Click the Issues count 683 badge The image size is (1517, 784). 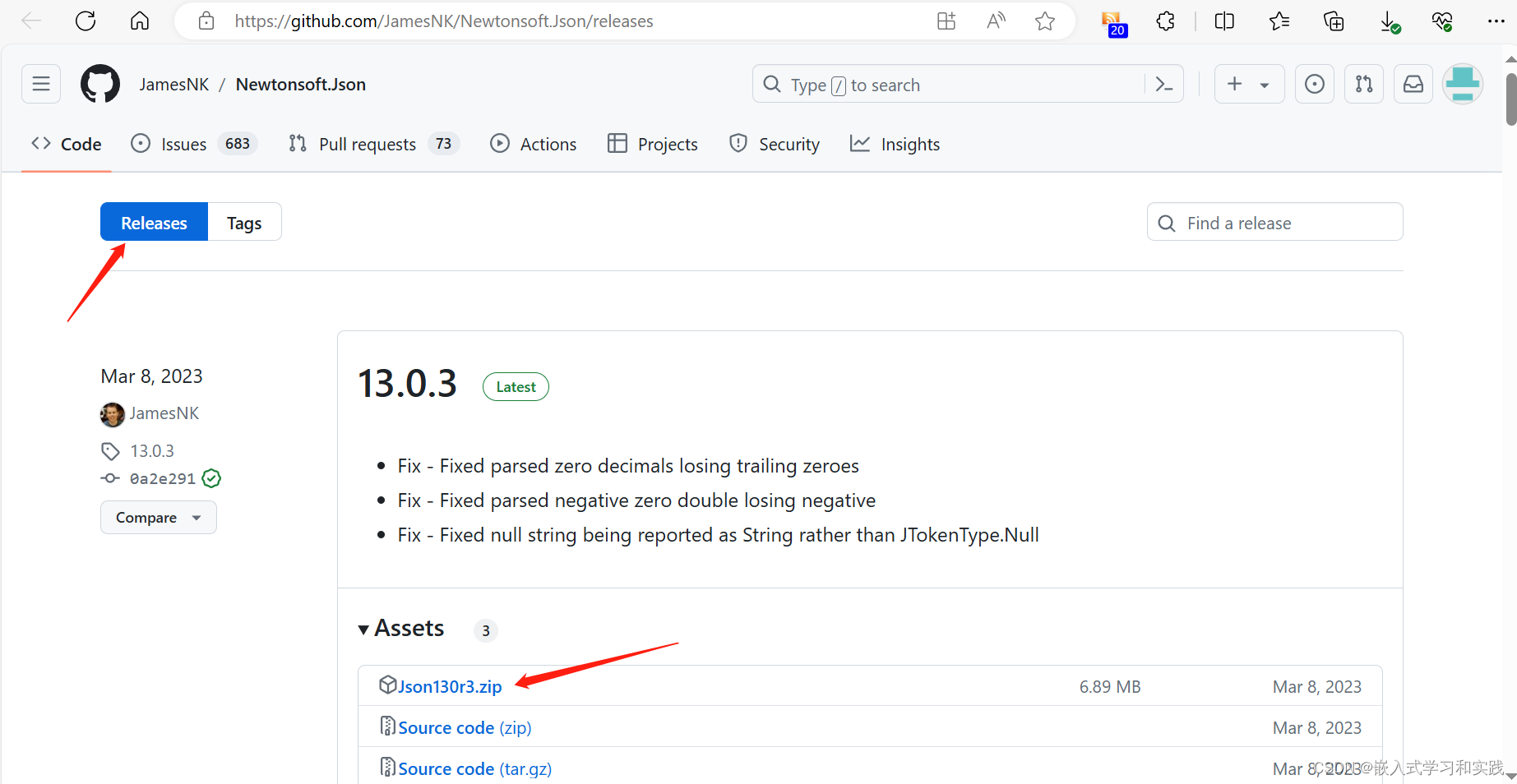tap(238, 144)
